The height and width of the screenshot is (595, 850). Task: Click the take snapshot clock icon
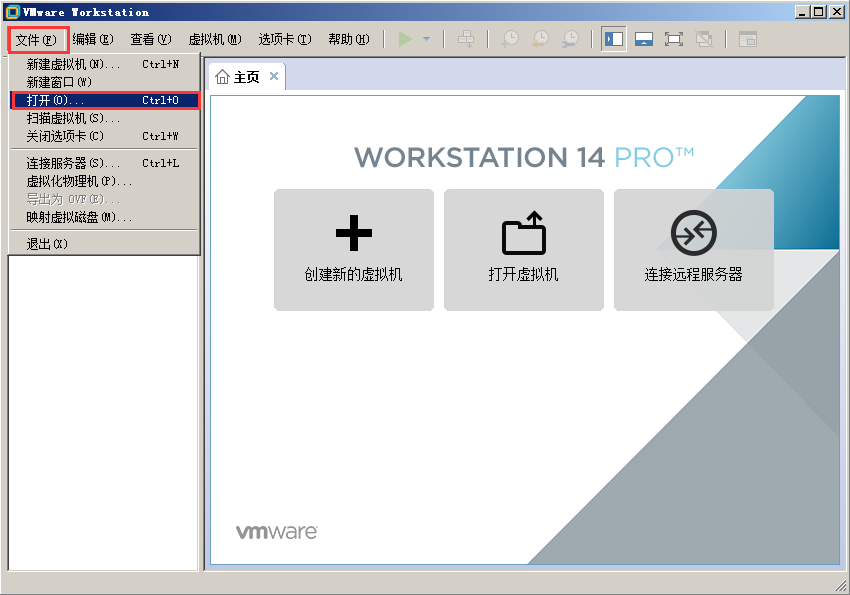(510, 39)
